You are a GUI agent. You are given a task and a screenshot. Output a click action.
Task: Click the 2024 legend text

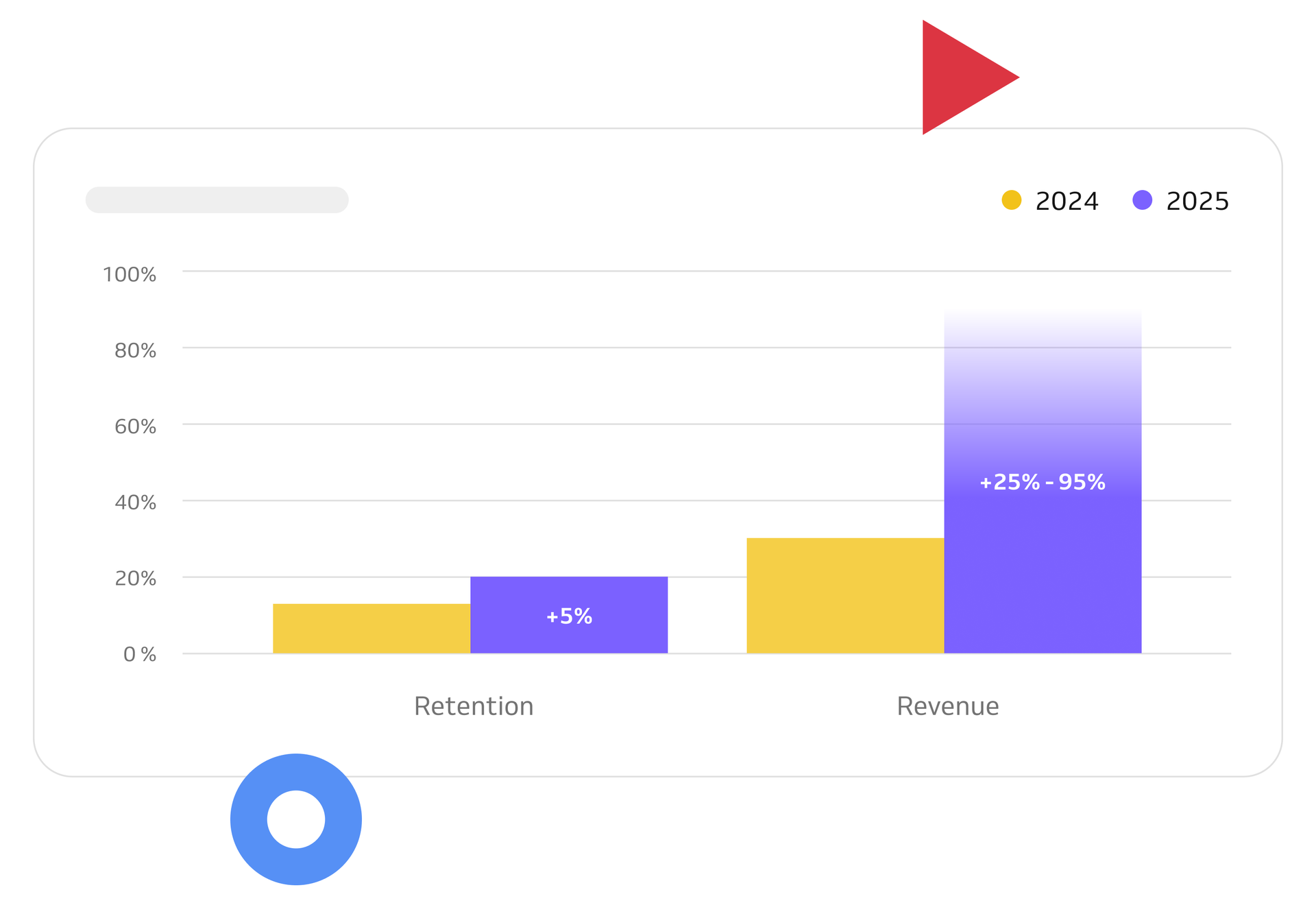[x=1067, y=201]
